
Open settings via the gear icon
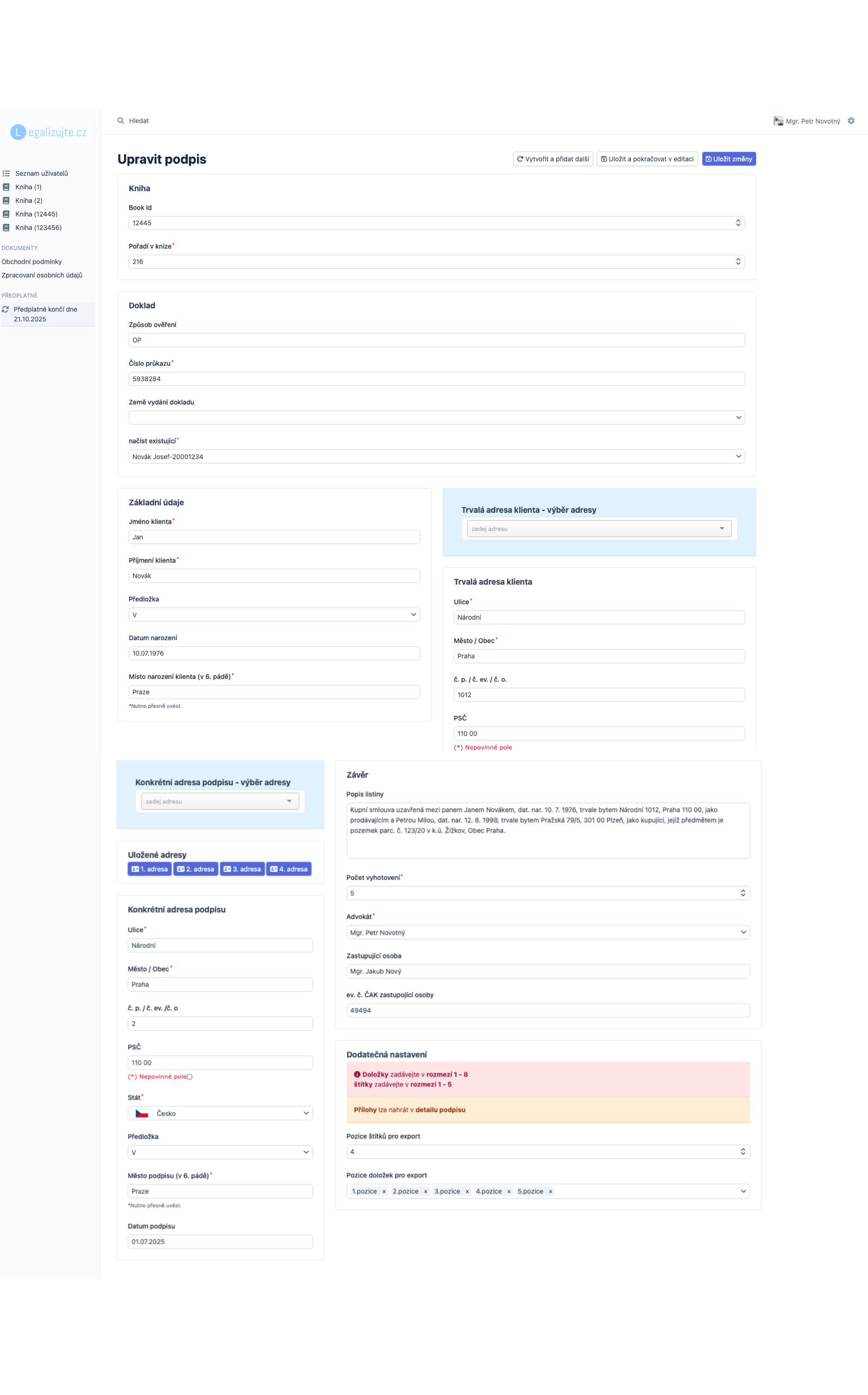851,121
